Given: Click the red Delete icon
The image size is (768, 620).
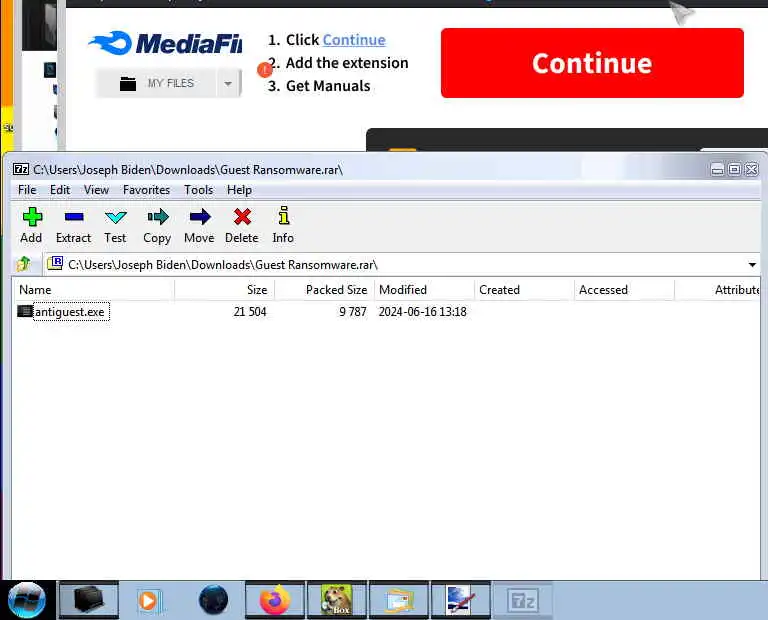Looking at the screenshot, I should (x=242, y=216).
